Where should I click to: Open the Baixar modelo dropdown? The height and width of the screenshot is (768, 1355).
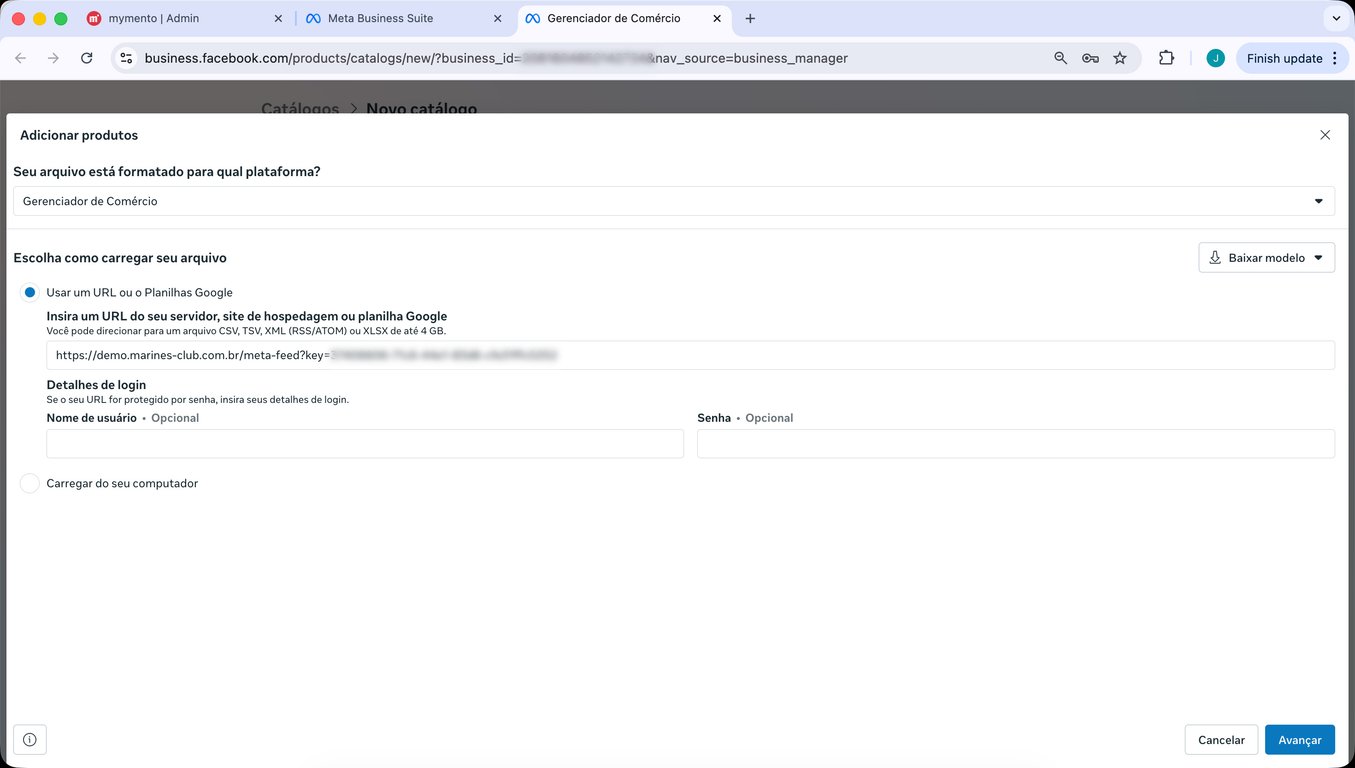(x=1267, y=258)
